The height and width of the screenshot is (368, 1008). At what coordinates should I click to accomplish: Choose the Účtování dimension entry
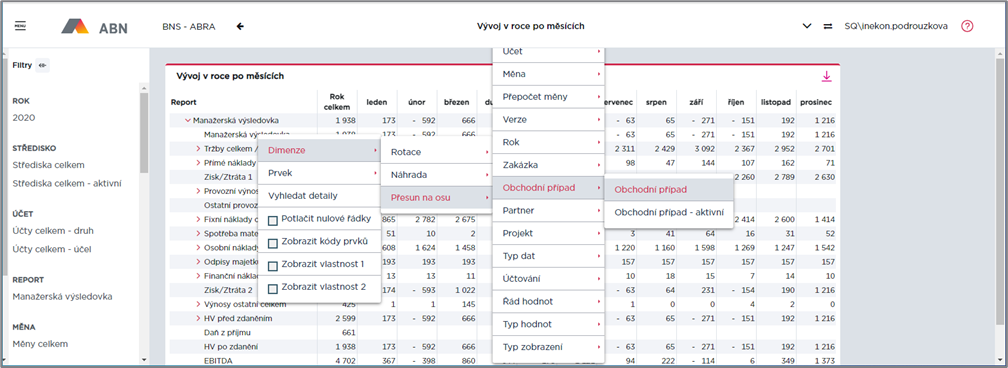548,279
